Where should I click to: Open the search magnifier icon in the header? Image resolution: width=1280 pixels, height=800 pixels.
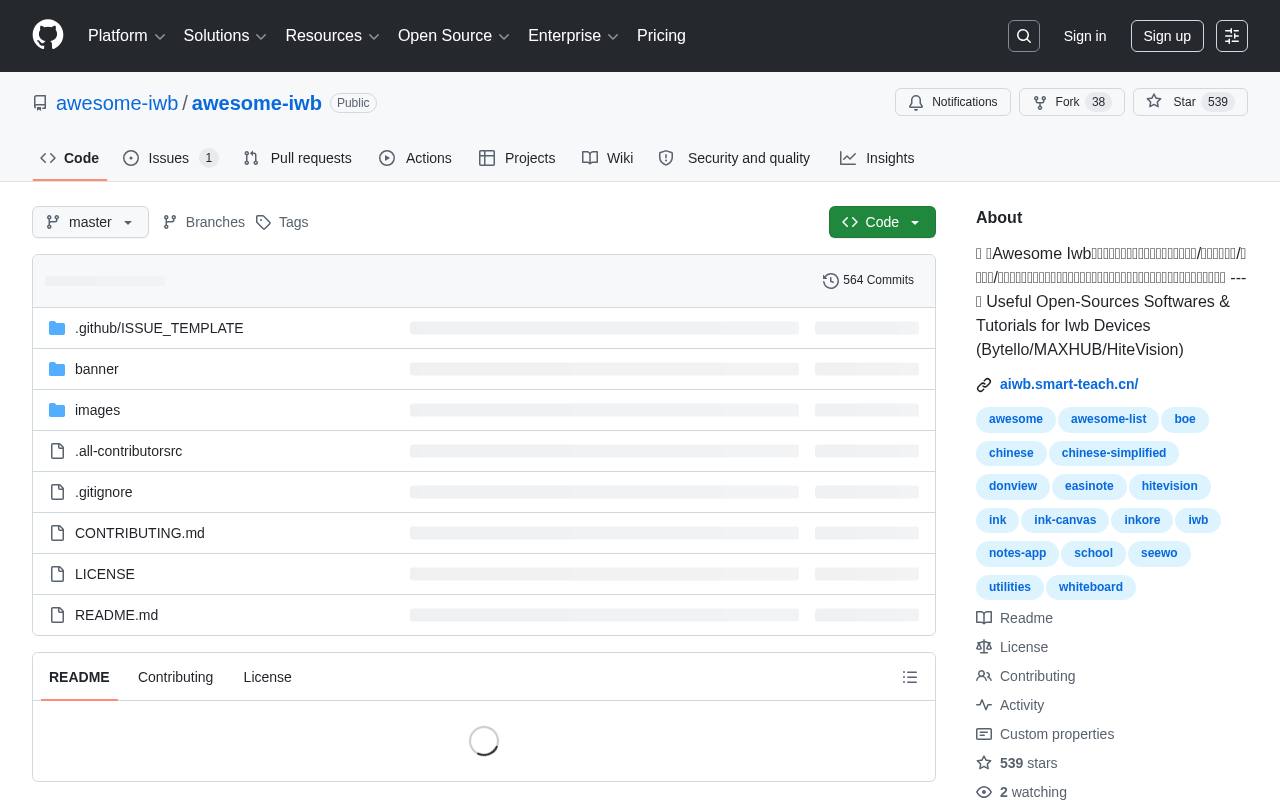1024,36
